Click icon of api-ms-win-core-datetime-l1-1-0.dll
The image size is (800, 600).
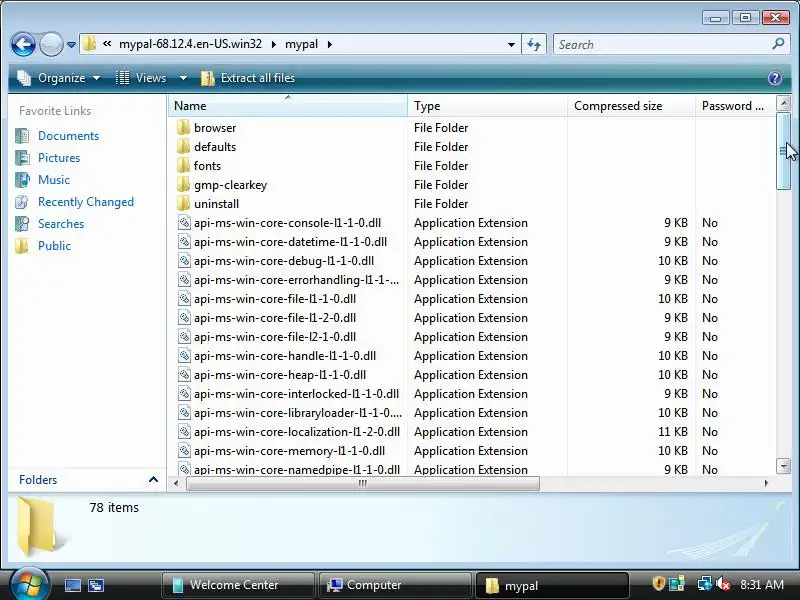click(x=184, y=242)
